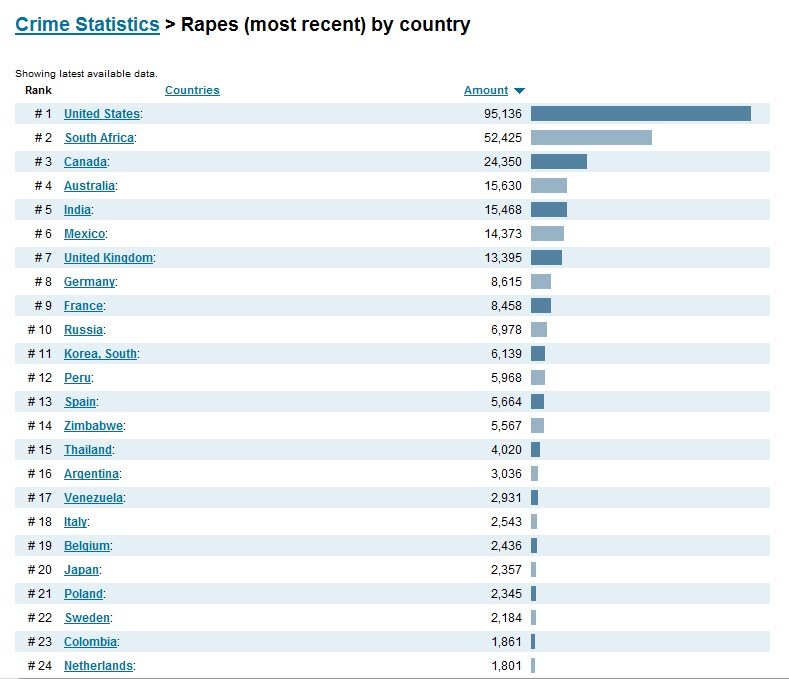Open the Crime Statistics breadcrumb link

(x=87, y=25)
